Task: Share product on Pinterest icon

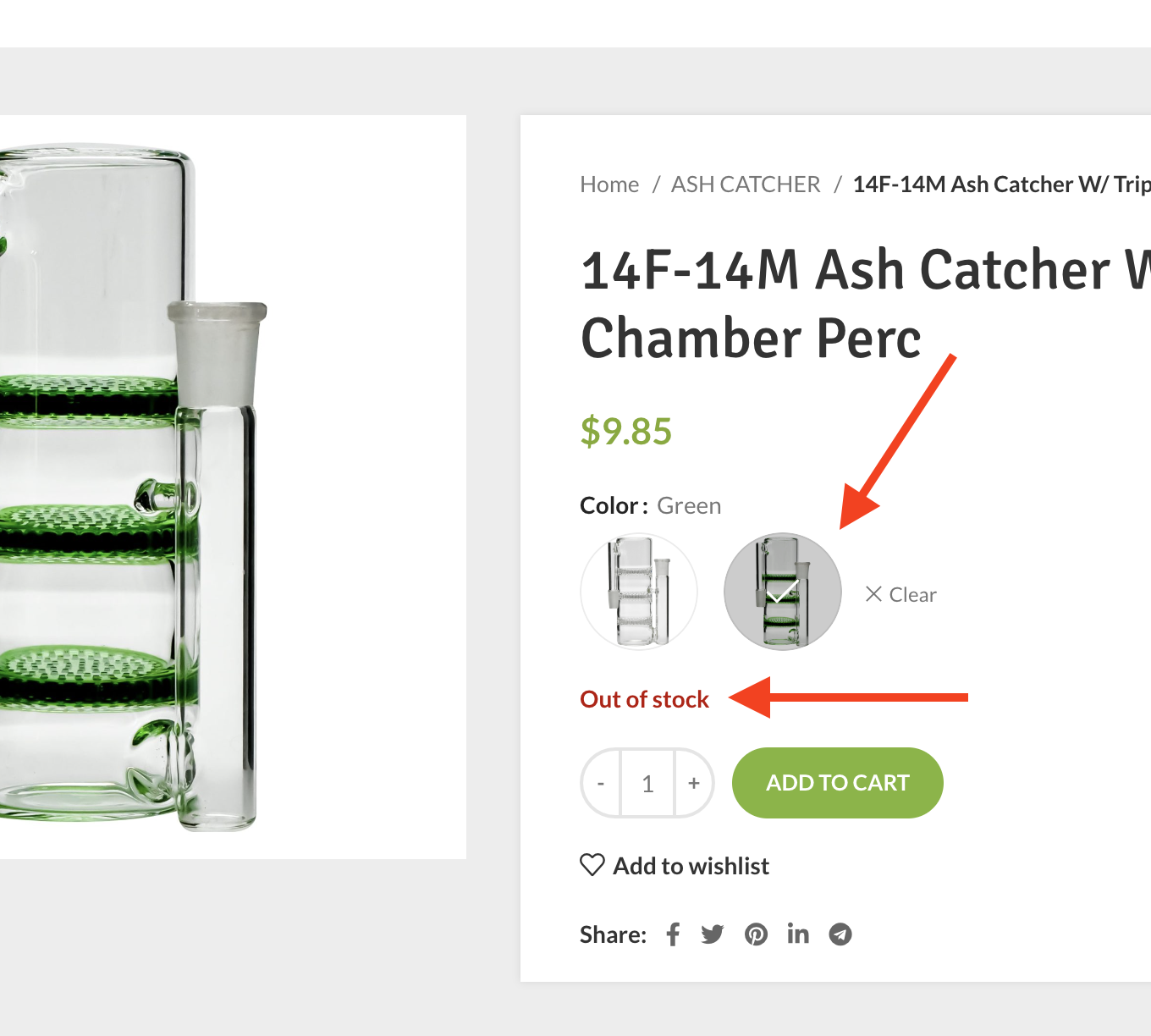Action: coord(756,934)
